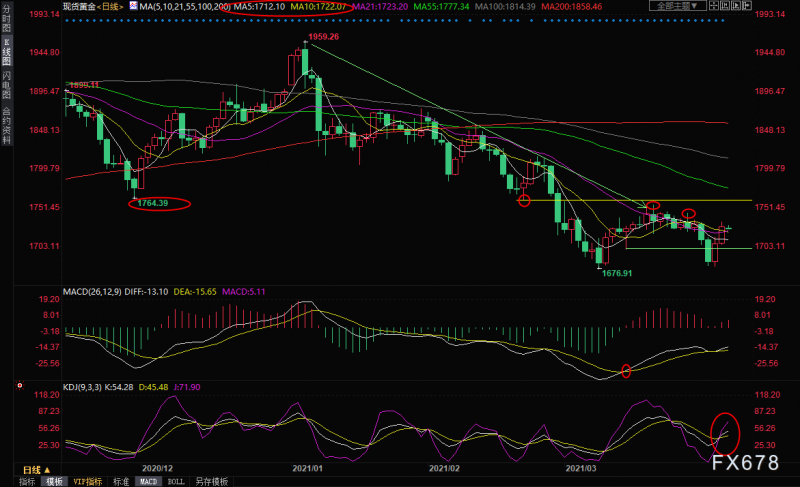Click the expand-width arrows icon at top right
The image size is (800, 487).
714,6
